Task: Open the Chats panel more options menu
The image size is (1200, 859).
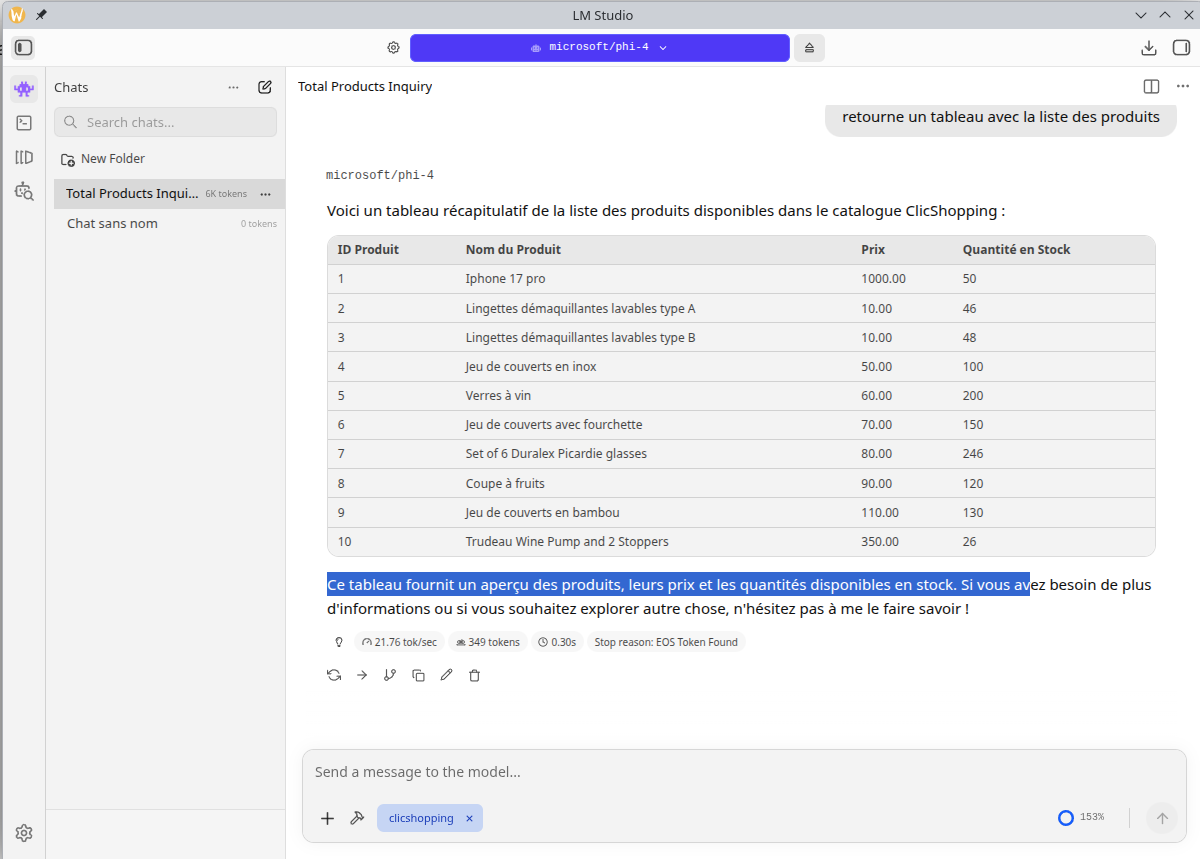Action: click(233, 87)
